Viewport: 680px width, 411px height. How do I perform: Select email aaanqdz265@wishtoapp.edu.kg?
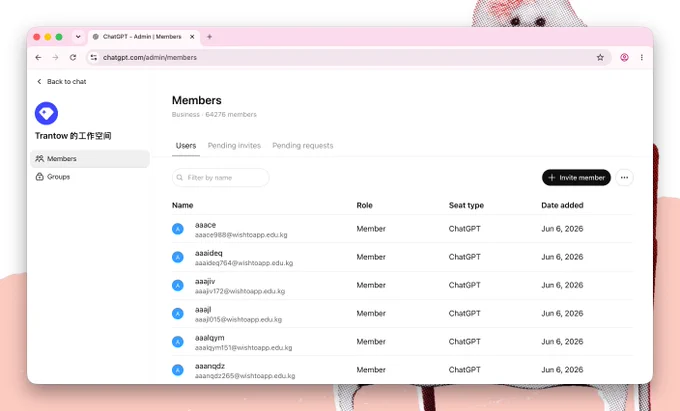245,376
